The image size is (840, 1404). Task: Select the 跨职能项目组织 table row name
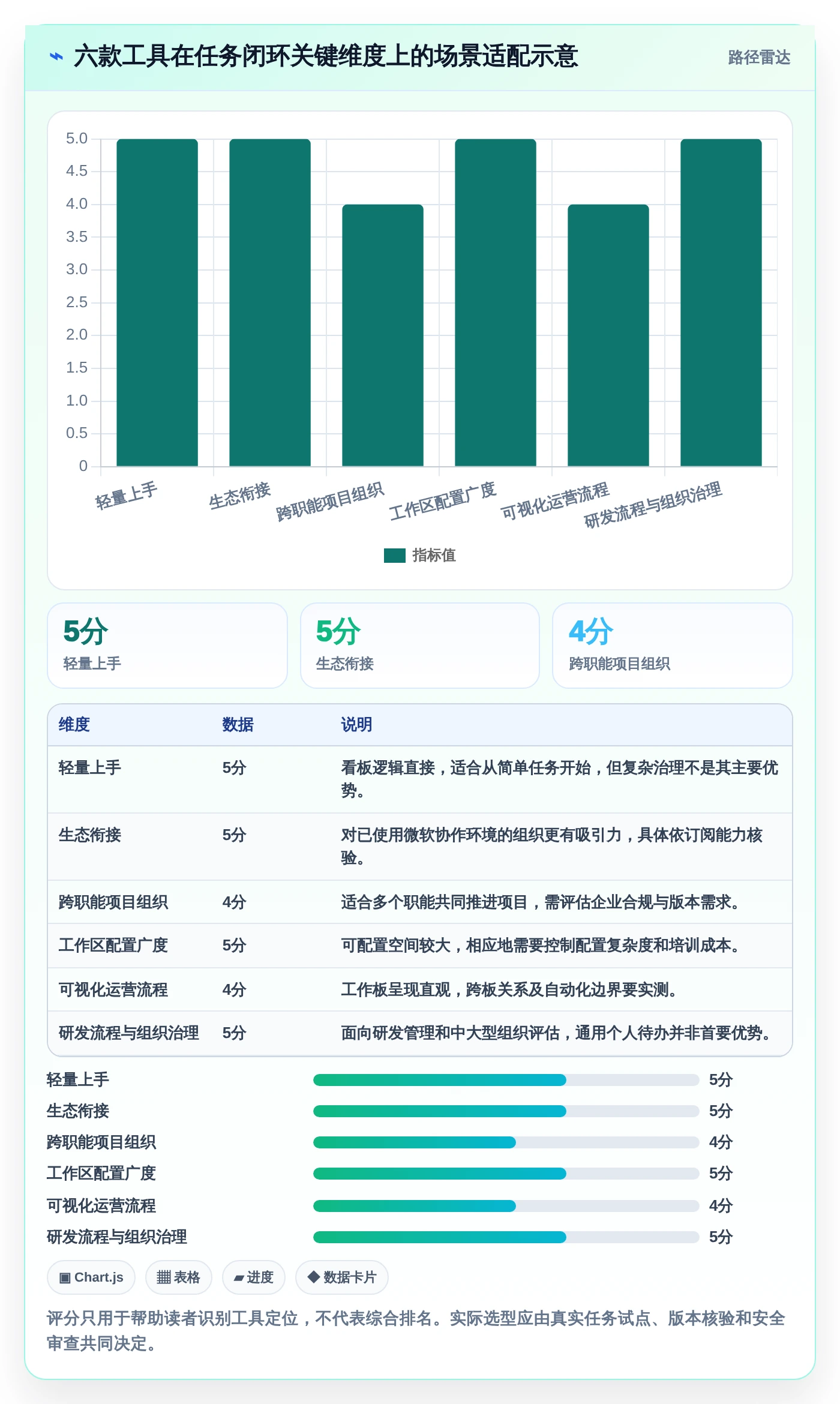coord(113,902)
